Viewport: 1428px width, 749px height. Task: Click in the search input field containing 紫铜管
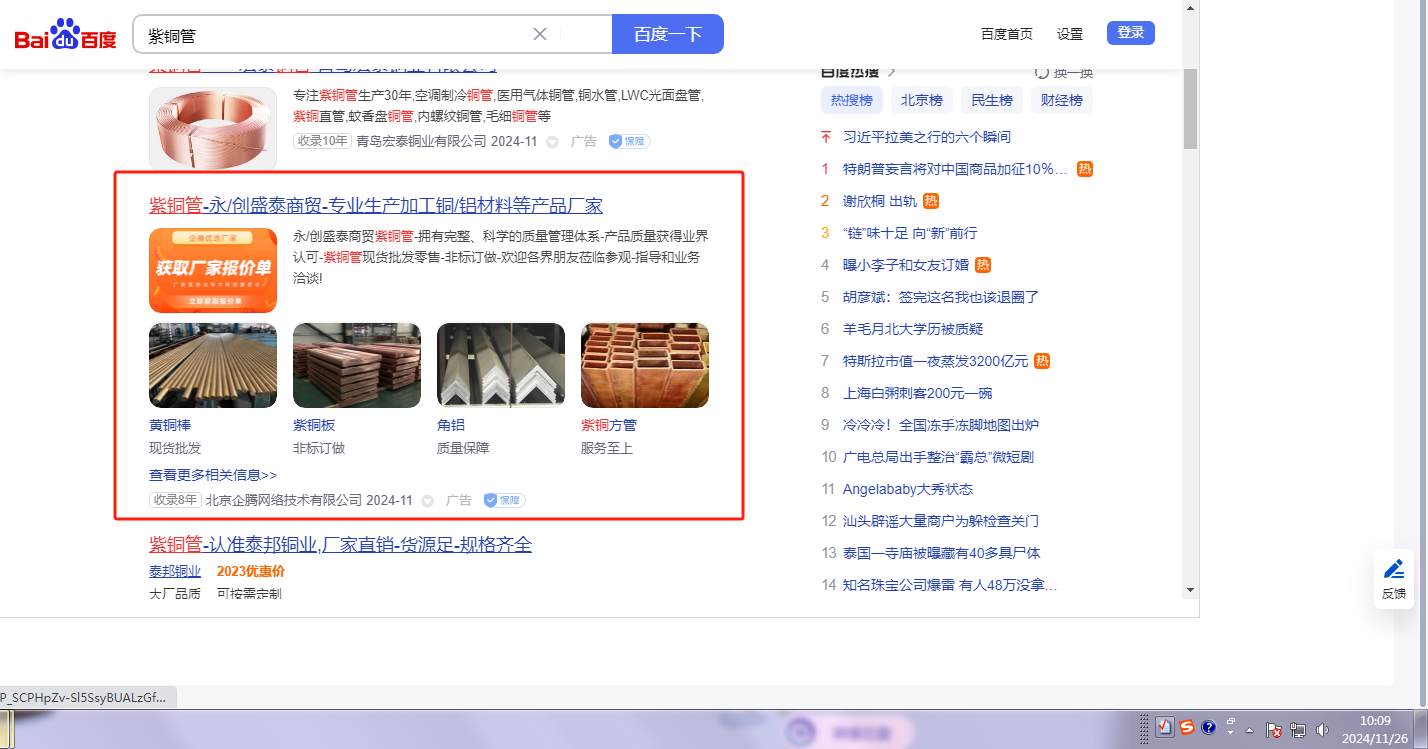tap(330, 35)
